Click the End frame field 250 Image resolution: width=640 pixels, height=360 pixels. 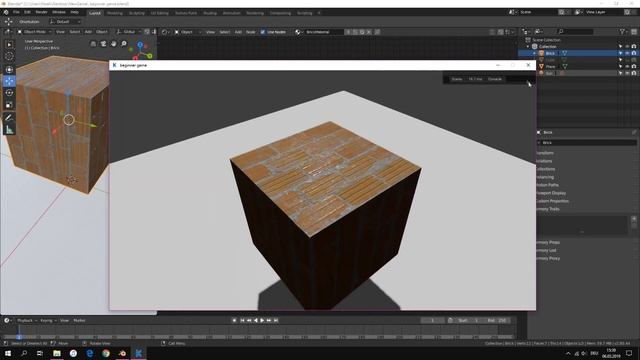point(497,320)
